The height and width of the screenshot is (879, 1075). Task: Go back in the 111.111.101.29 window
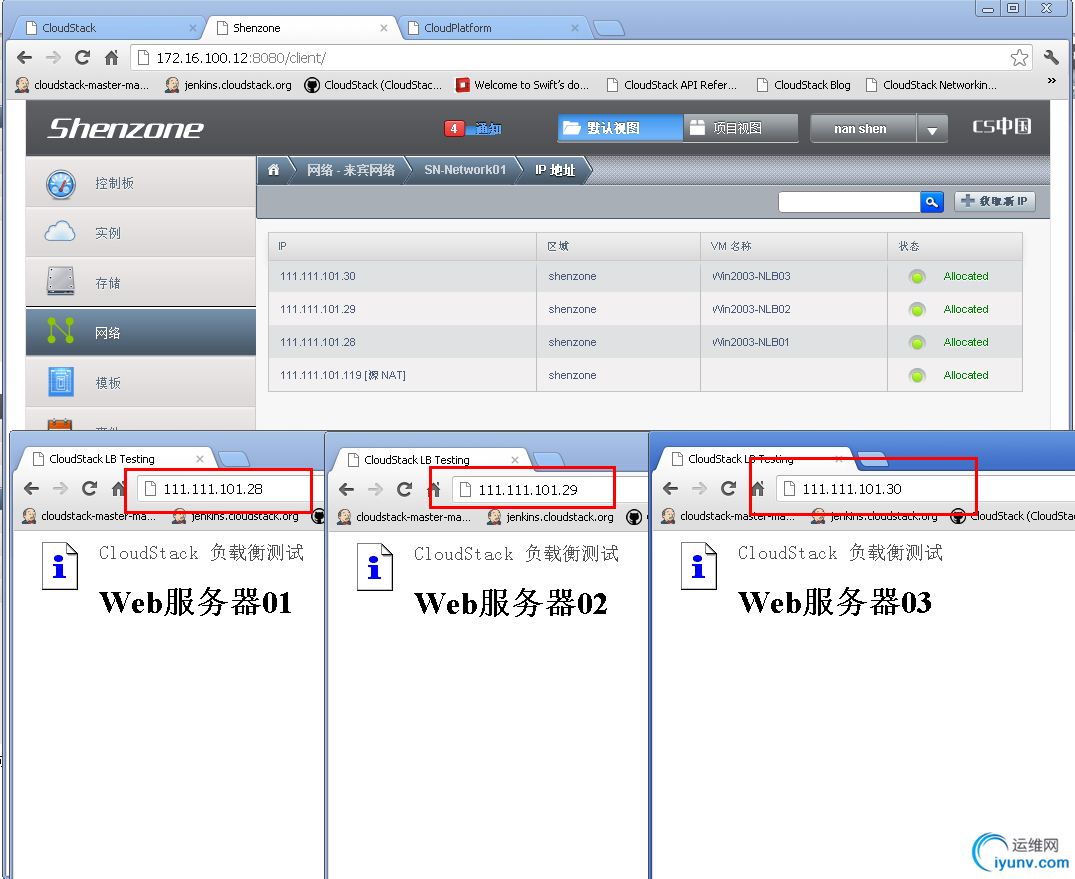click(x=347, y=489)
